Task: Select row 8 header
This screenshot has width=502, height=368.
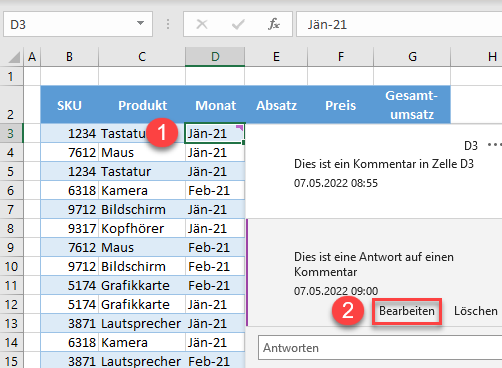Action: [11, 228]
